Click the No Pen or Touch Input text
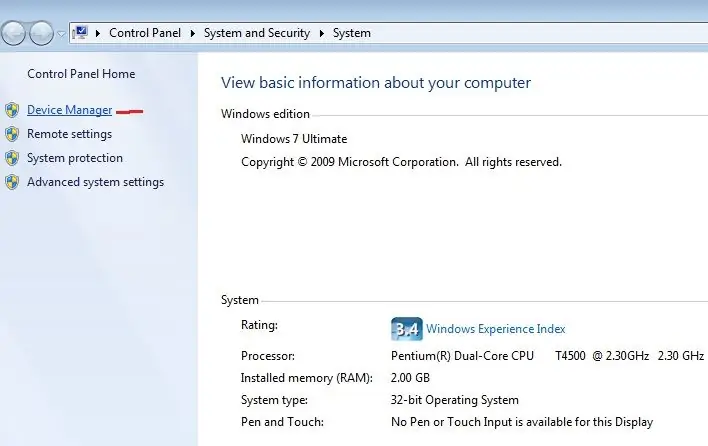Image resolution: width=708 pixels, height=446 pixels. pyautogui.click(x=522, y=422)
